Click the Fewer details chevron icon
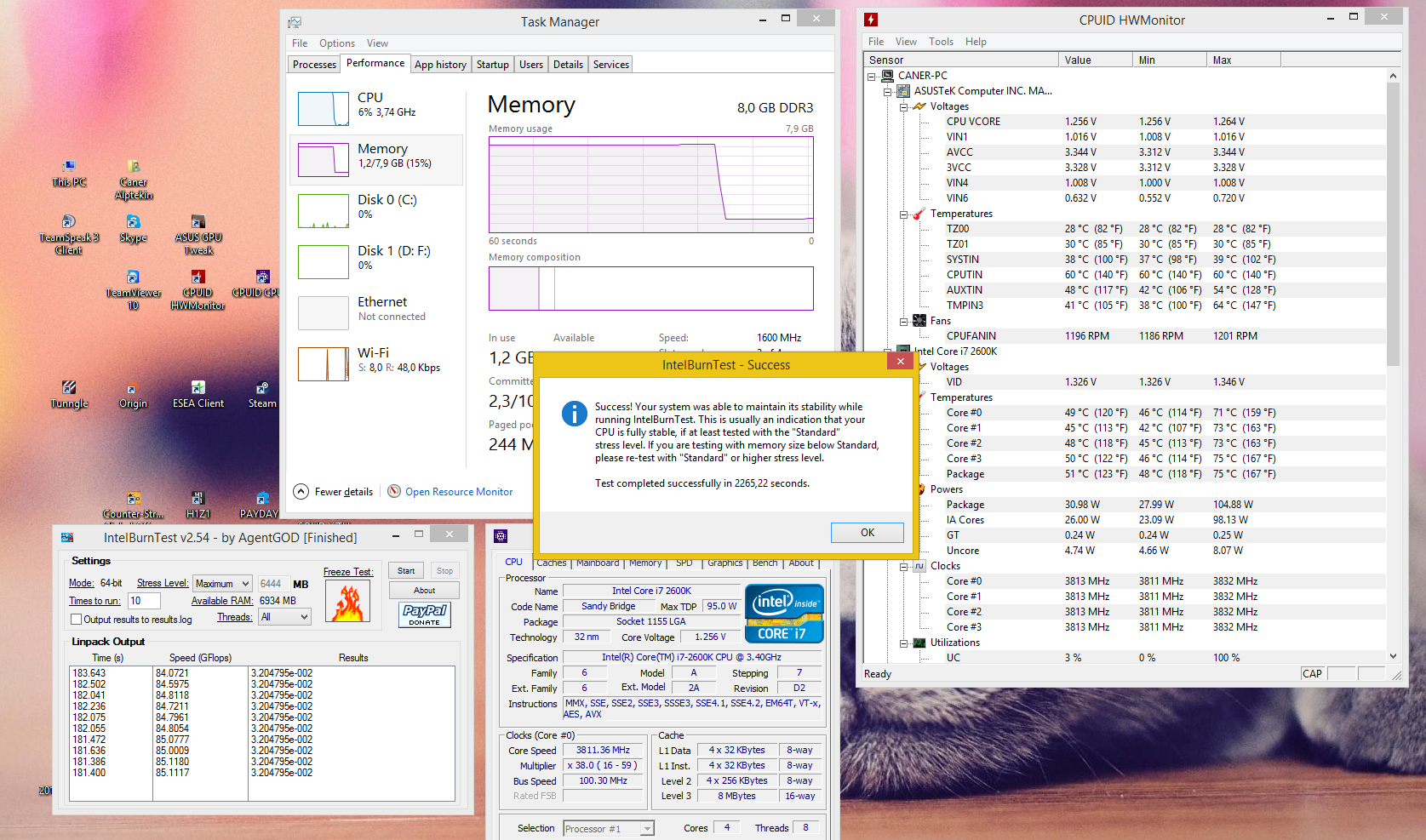Screen dimensions: 1426x840 pyautogui.click(x=301, y=491)
